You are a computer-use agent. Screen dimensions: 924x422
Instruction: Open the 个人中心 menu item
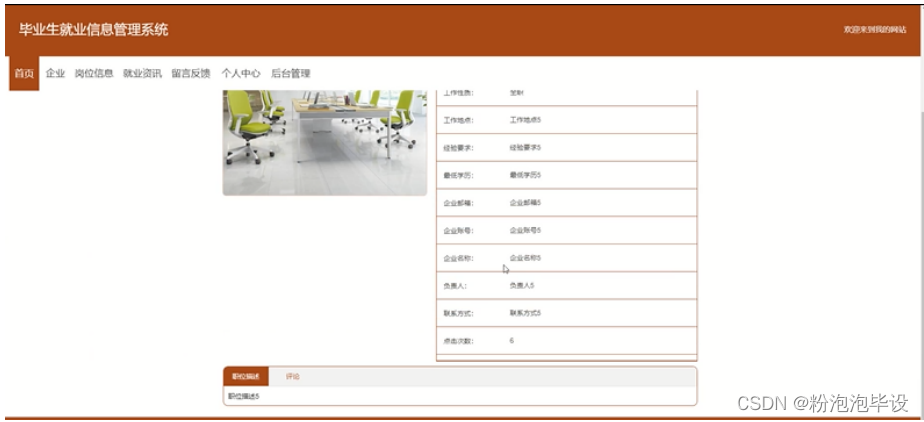click(240, 74)
